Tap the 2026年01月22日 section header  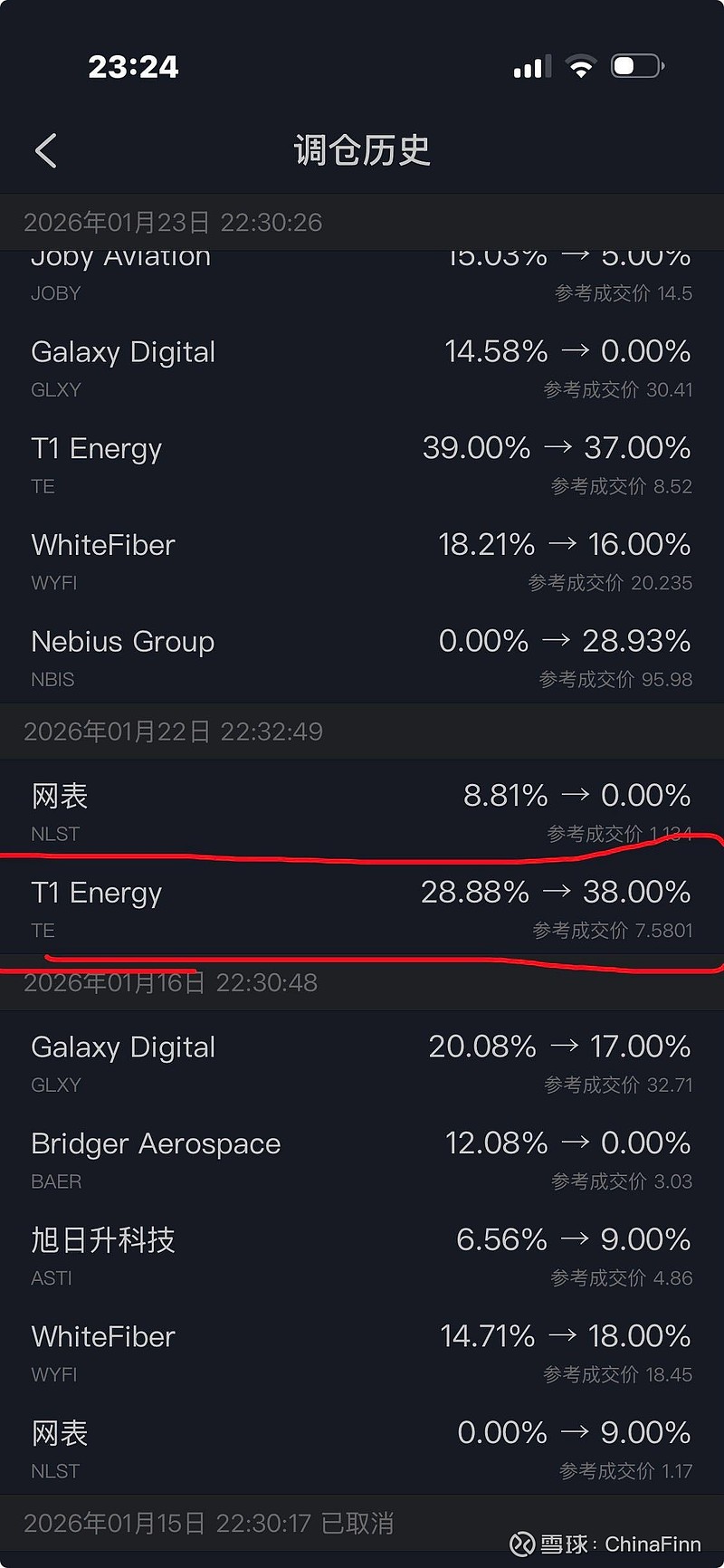(x=173, y=731)
